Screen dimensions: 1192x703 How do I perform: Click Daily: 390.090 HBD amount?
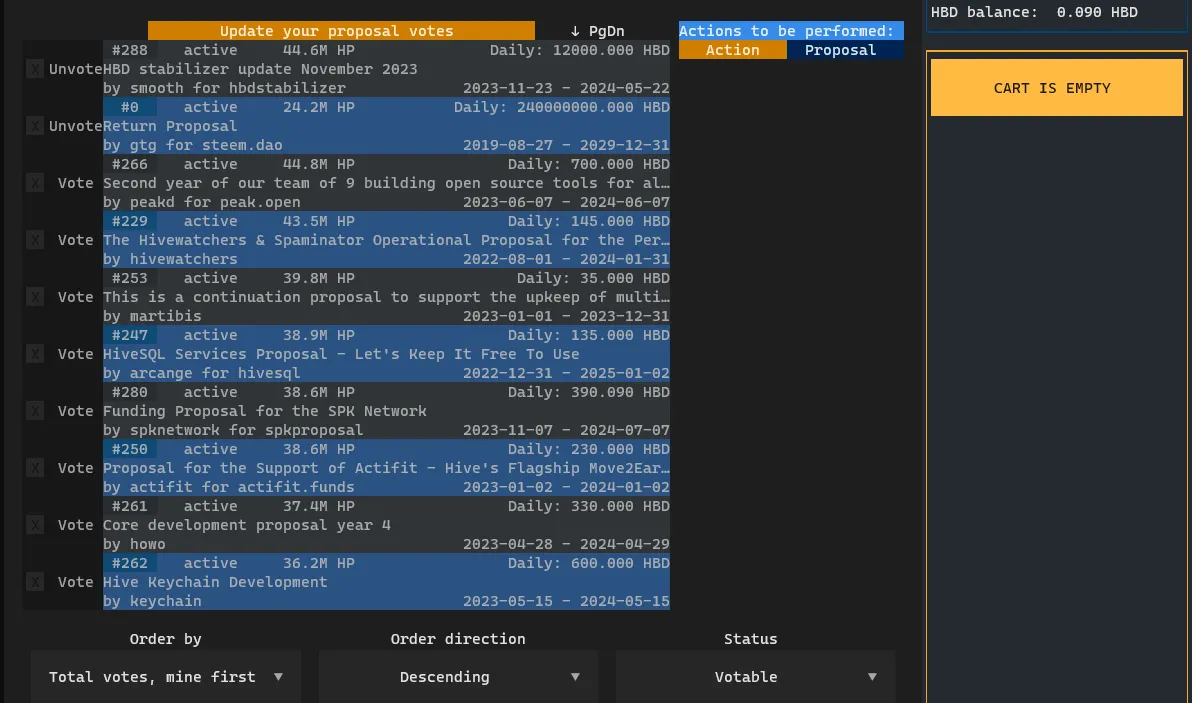coord(588,392)
